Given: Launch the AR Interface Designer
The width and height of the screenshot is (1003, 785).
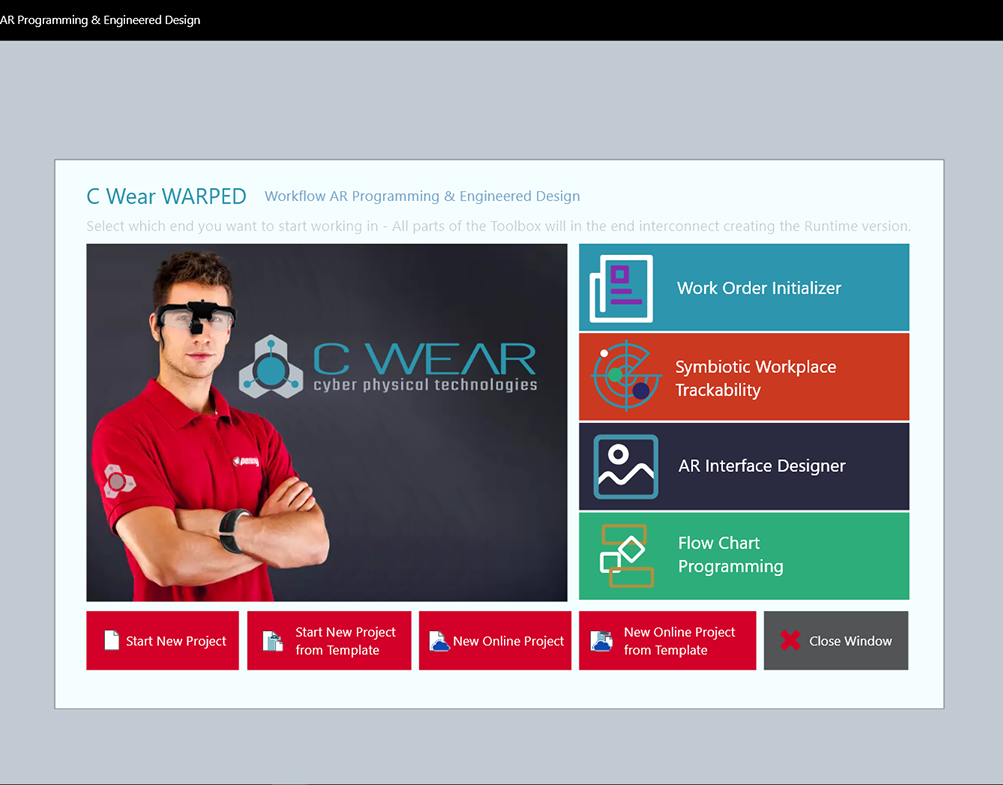Looking at the screenshot, I should point(744,466).
